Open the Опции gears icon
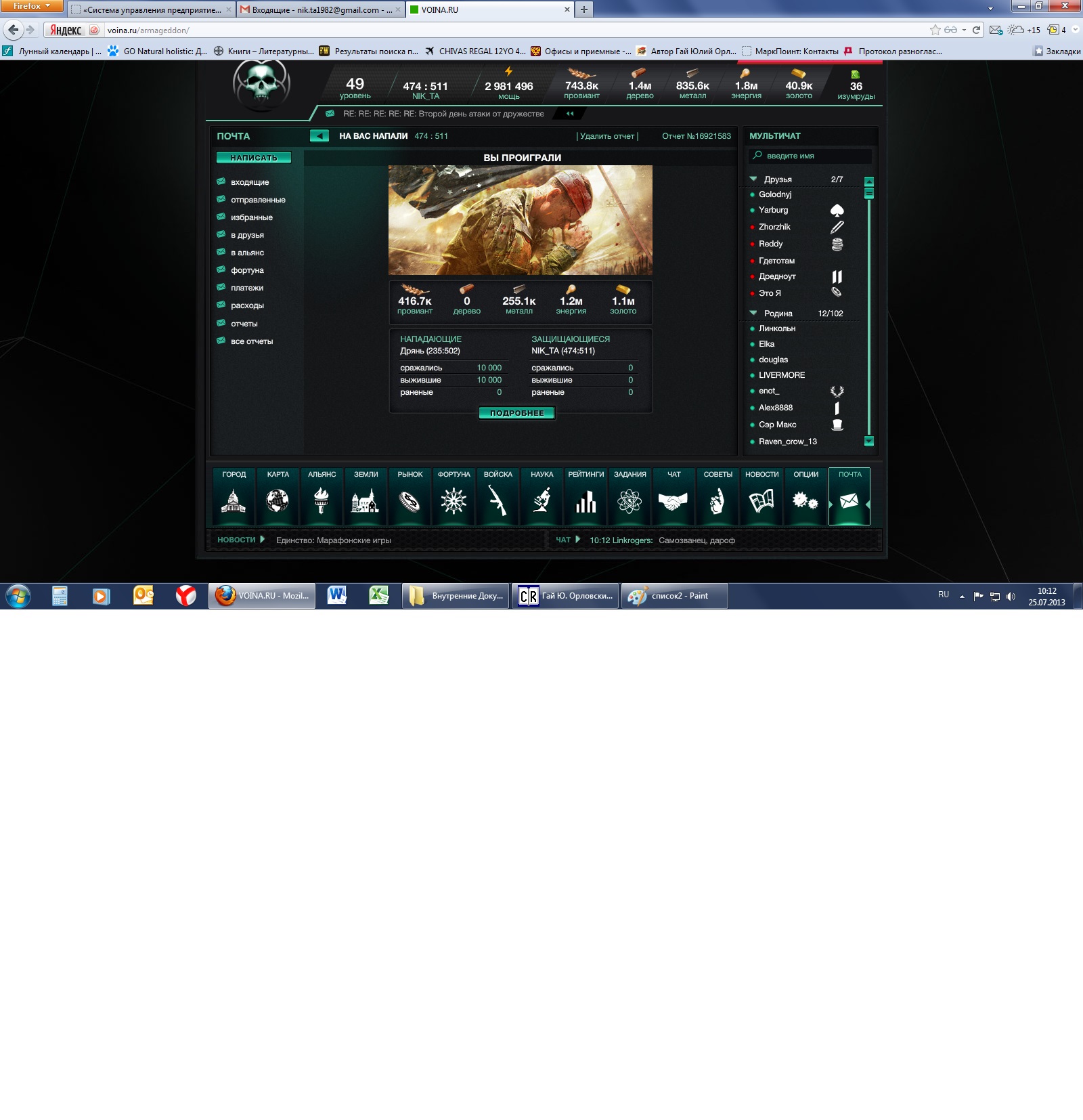This screenshot has width=1083, height=1120. coord(805,501)
